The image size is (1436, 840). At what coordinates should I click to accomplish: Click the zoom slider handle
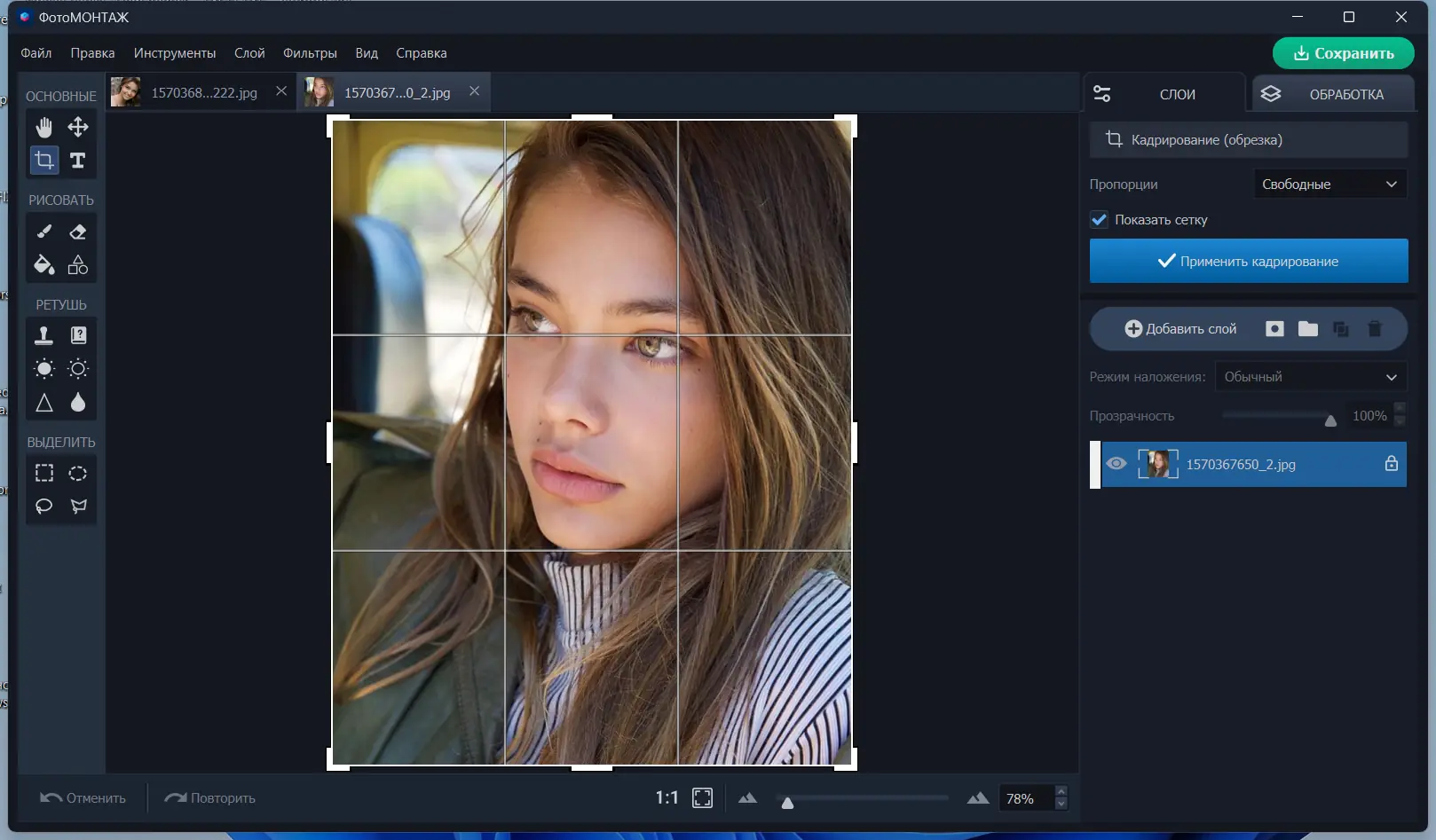coord(787,803)
